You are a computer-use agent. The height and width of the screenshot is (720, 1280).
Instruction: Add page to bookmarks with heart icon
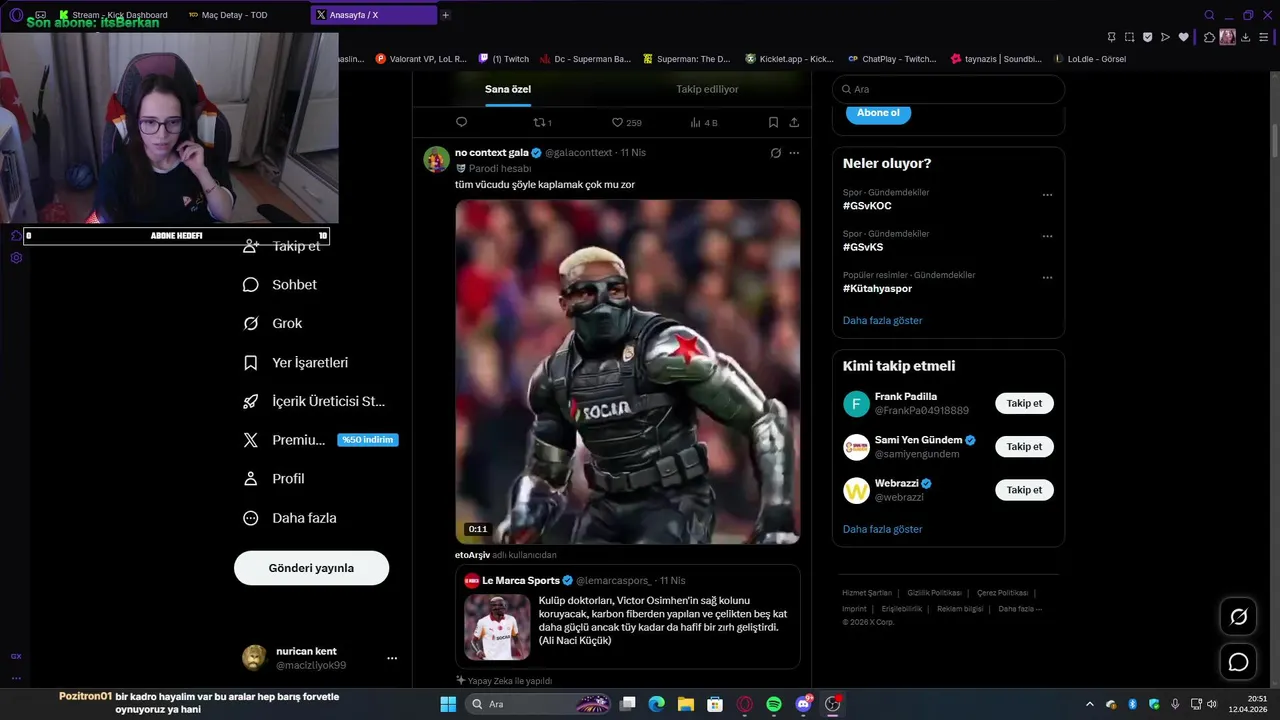(x=1184, y=37)
